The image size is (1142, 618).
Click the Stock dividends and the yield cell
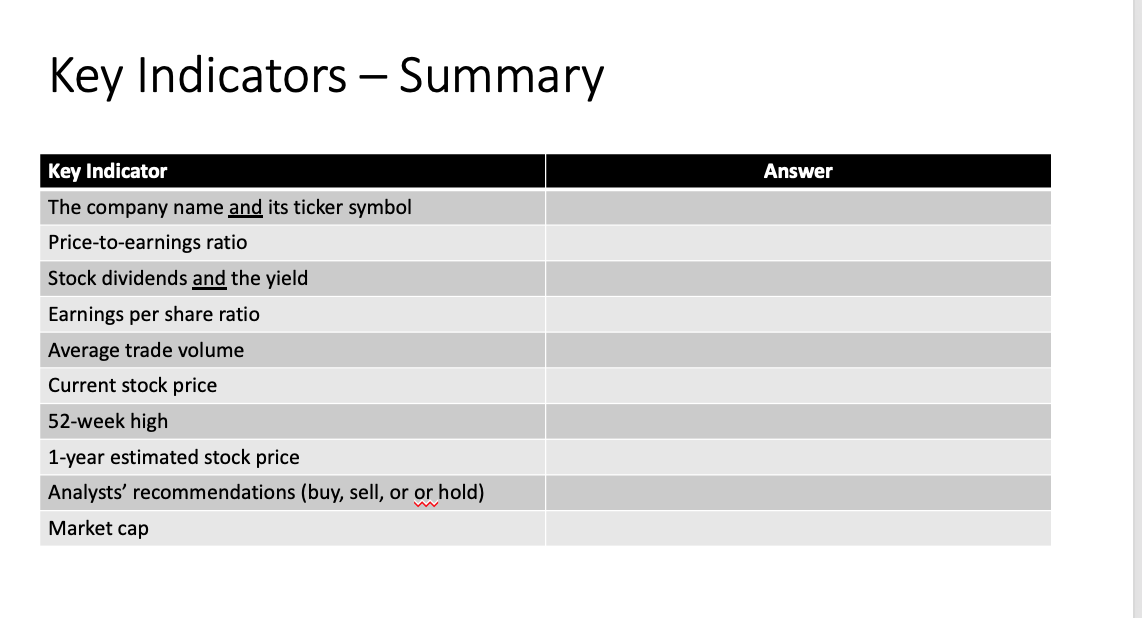click(x=293, y=278)
